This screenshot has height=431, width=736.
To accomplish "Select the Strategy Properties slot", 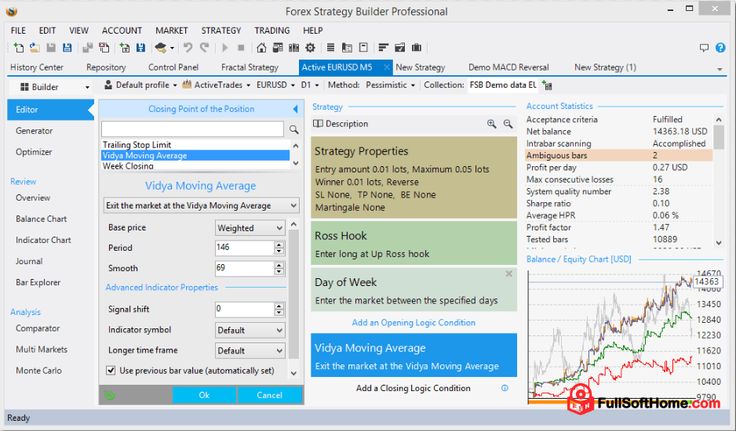I will coord(414,177).
